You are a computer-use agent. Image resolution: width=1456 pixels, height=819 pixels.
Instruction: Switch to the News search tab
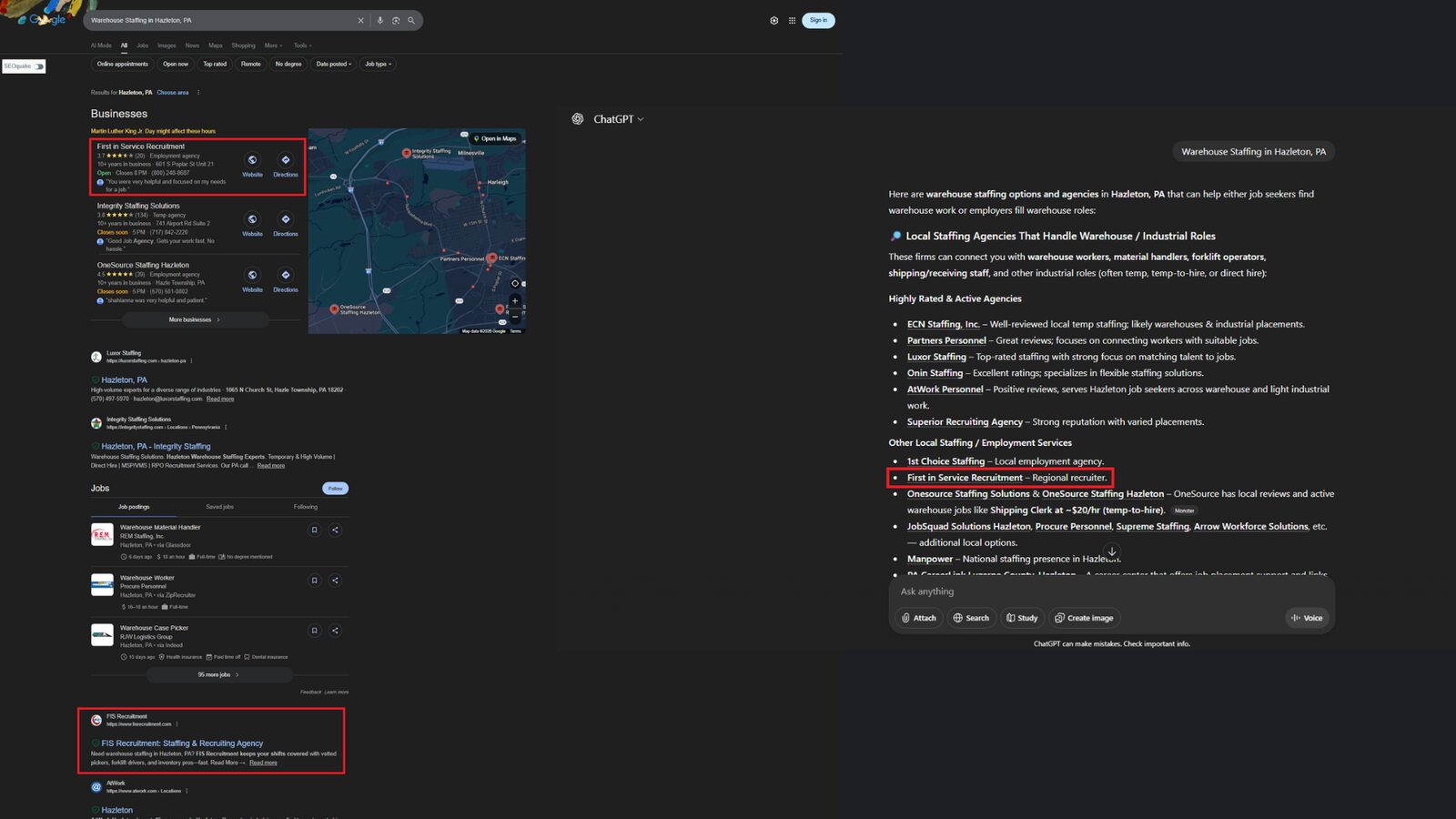tap(192, 45)
